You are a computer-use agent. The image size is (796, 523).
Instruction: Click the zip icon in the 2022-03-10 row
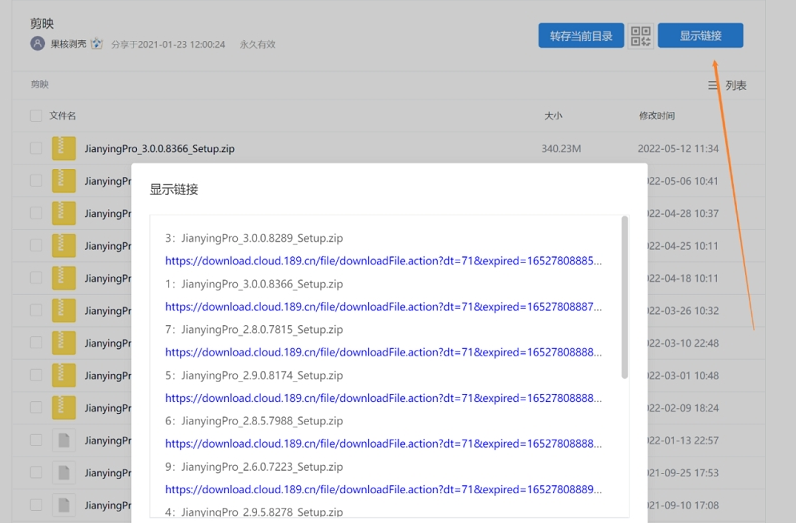pyautogui.click(x=64, y=343)
